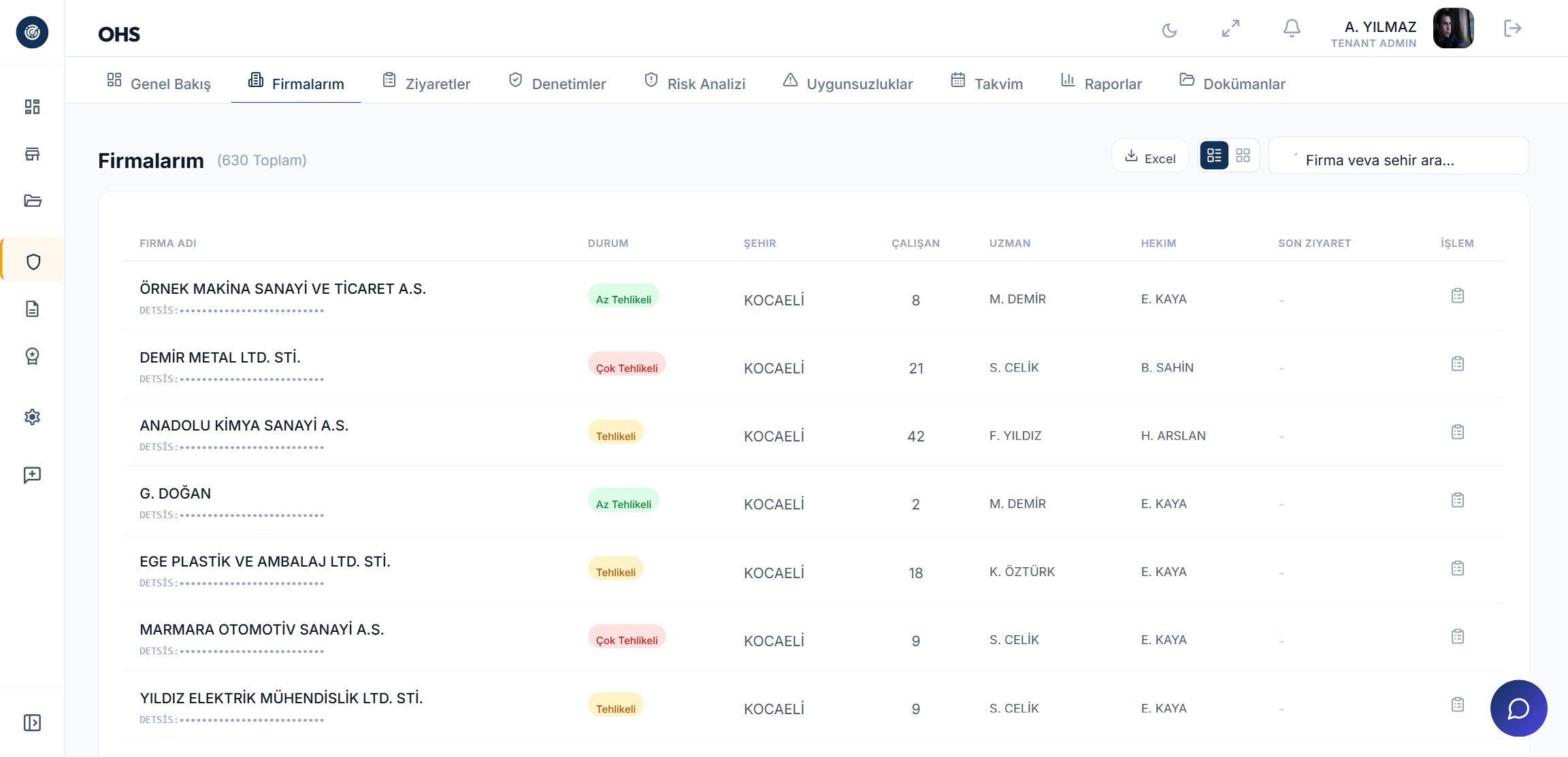The height and width of the screenshot is (757, 1568).
Task: Open the Takvim tab
Action: click(987, 83)
